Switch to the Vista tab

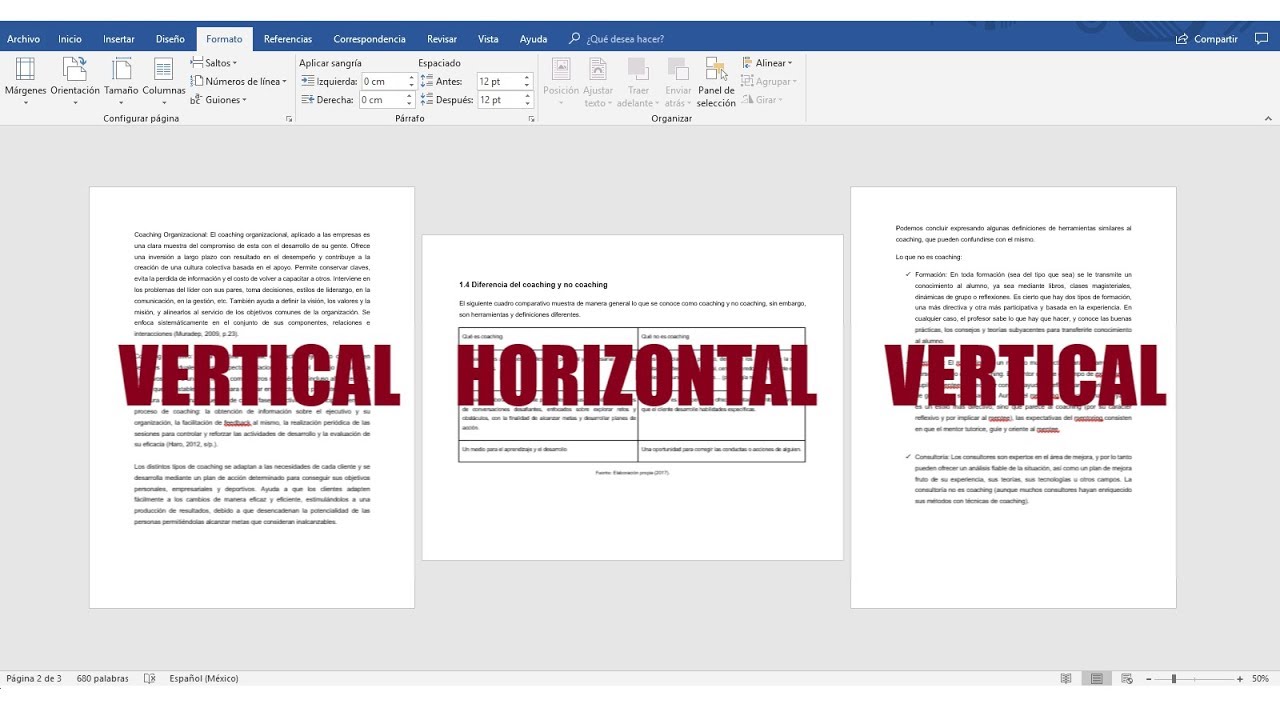click(x=488, y=39)
